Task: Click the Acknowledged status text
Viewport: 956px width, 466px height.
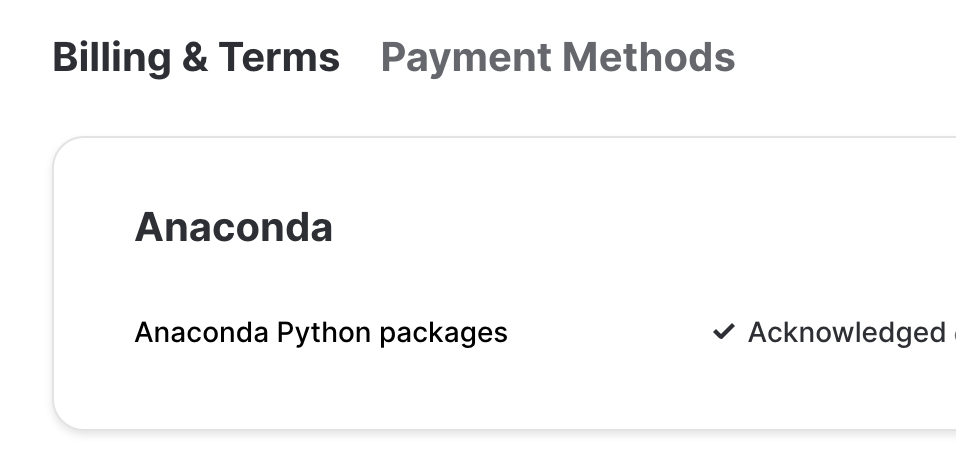Action: point(846,332)
